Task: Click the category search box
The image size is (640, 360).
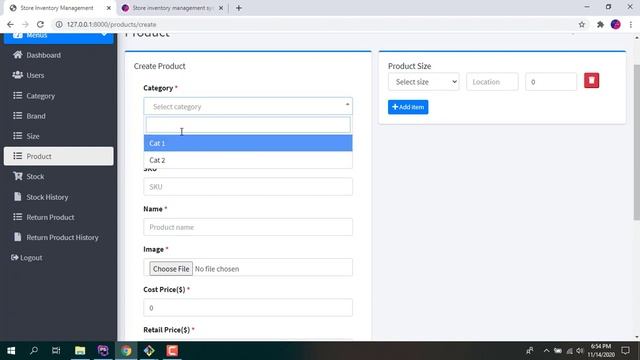Action: click(x=248, y=125)
